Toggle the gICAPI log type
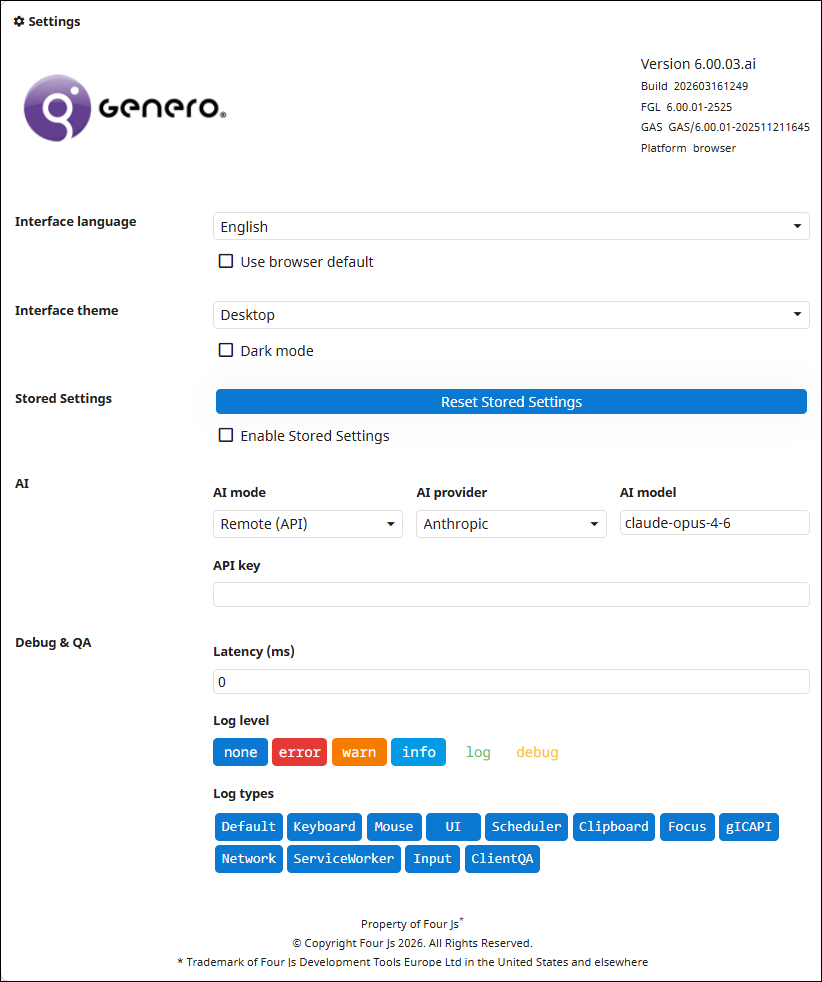Screen dimensions: 822x982 [748, 827]
